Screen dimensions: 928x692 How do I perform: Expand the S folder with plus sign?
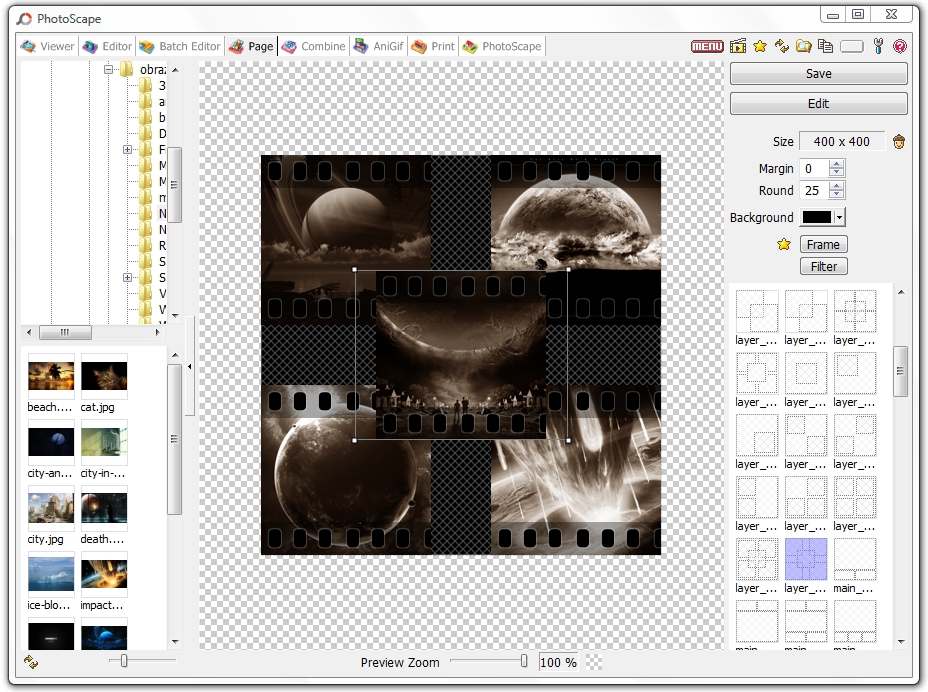click(127, 278)
